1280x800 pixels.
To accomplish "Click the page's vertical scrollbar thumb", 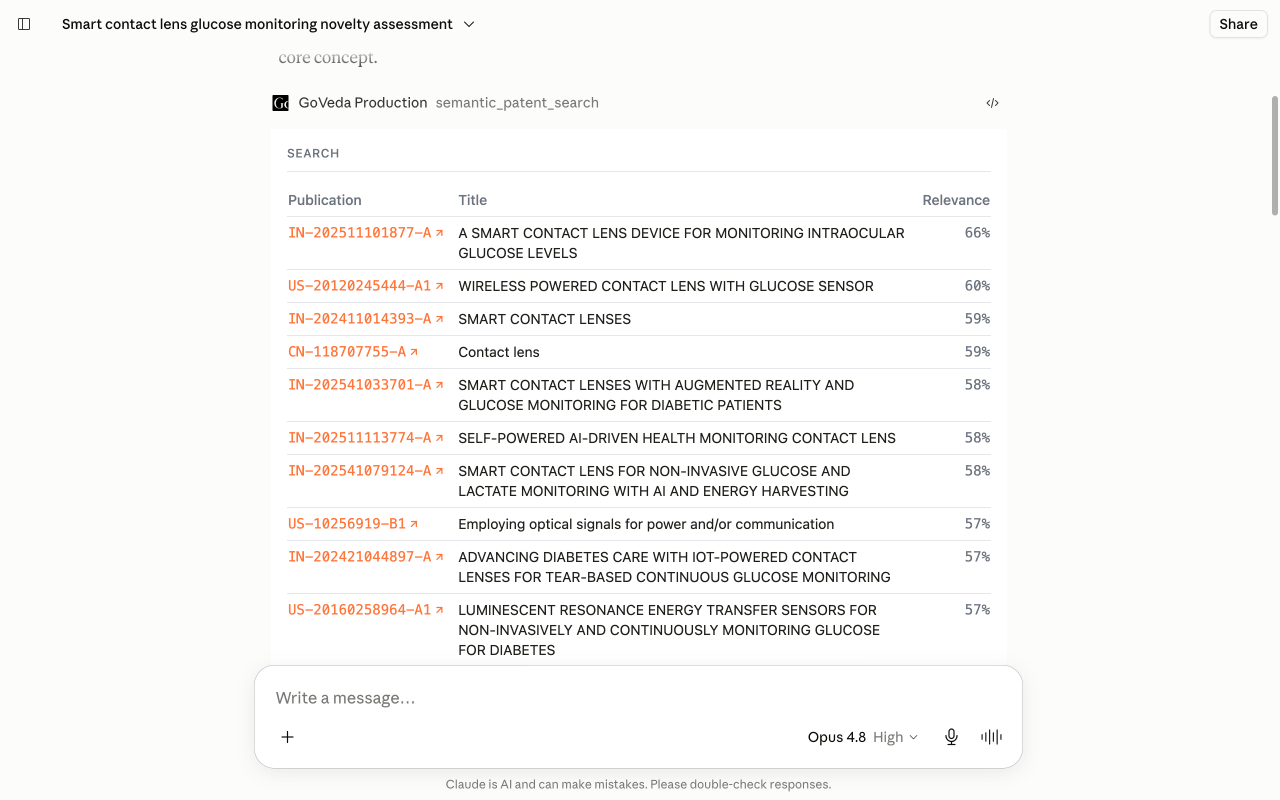I will (1274, 155).
